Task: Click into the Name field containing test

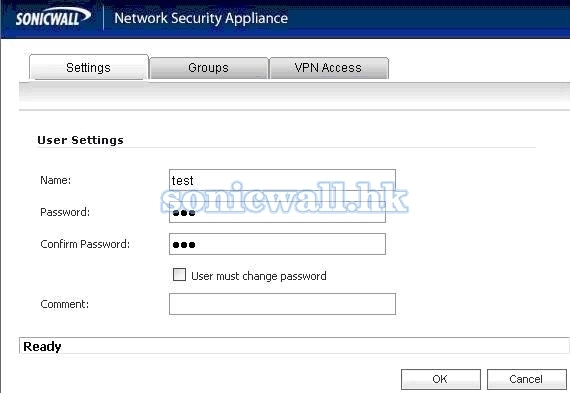Action: coord(282,180)
